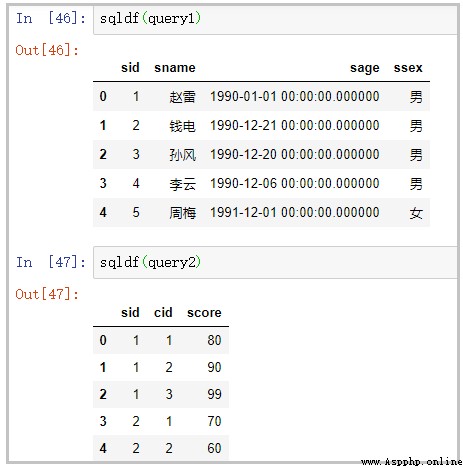Viewport: 463px width, 468px height.
Task: Select the In [46] prompt label
Action: point(51,18)
